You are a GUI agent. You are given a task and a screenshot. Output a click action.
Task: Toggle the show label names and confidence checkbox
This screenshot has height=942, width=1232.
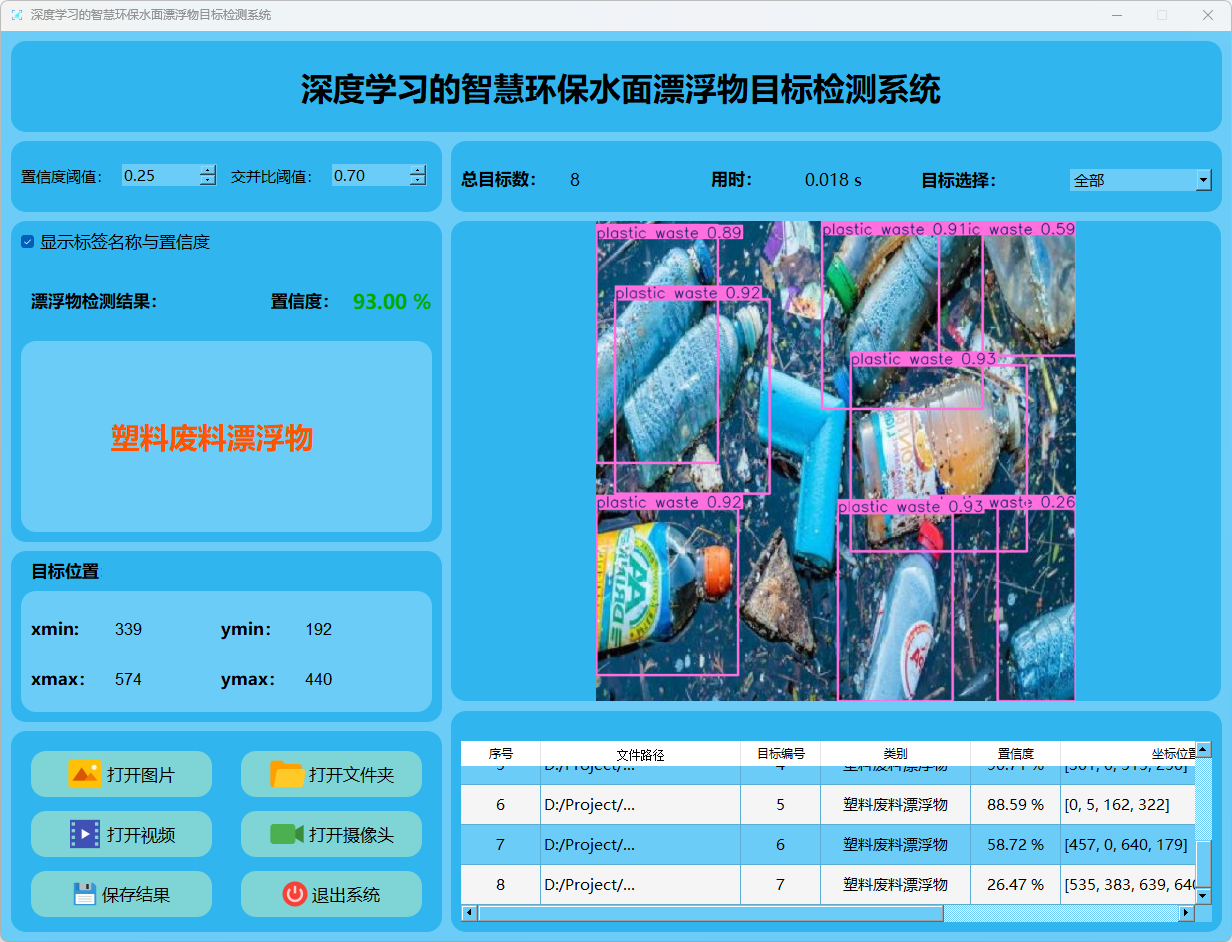tap(28, 242)
